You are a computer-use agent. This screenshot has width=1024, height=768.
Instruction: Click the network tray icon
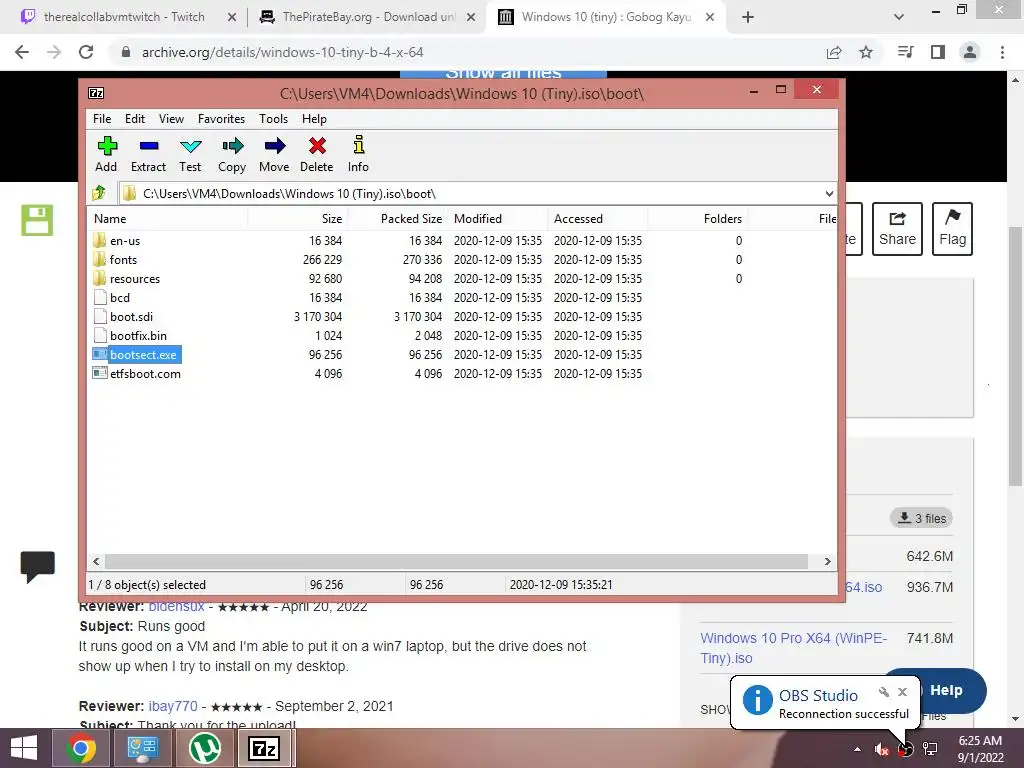pos(930,749)
